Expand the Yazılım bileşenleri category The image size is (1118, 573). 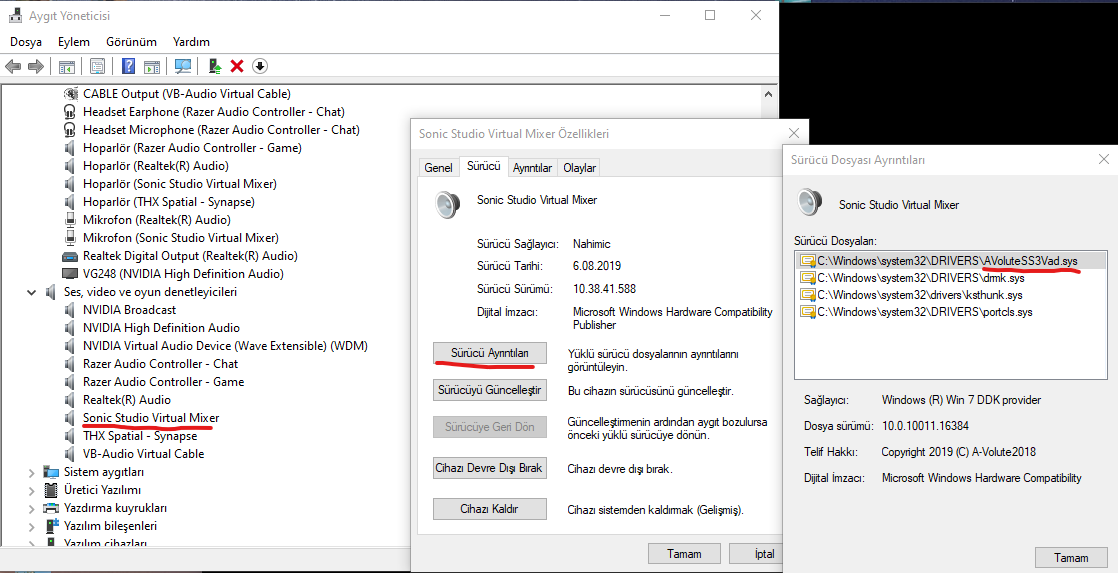(31, 526)
